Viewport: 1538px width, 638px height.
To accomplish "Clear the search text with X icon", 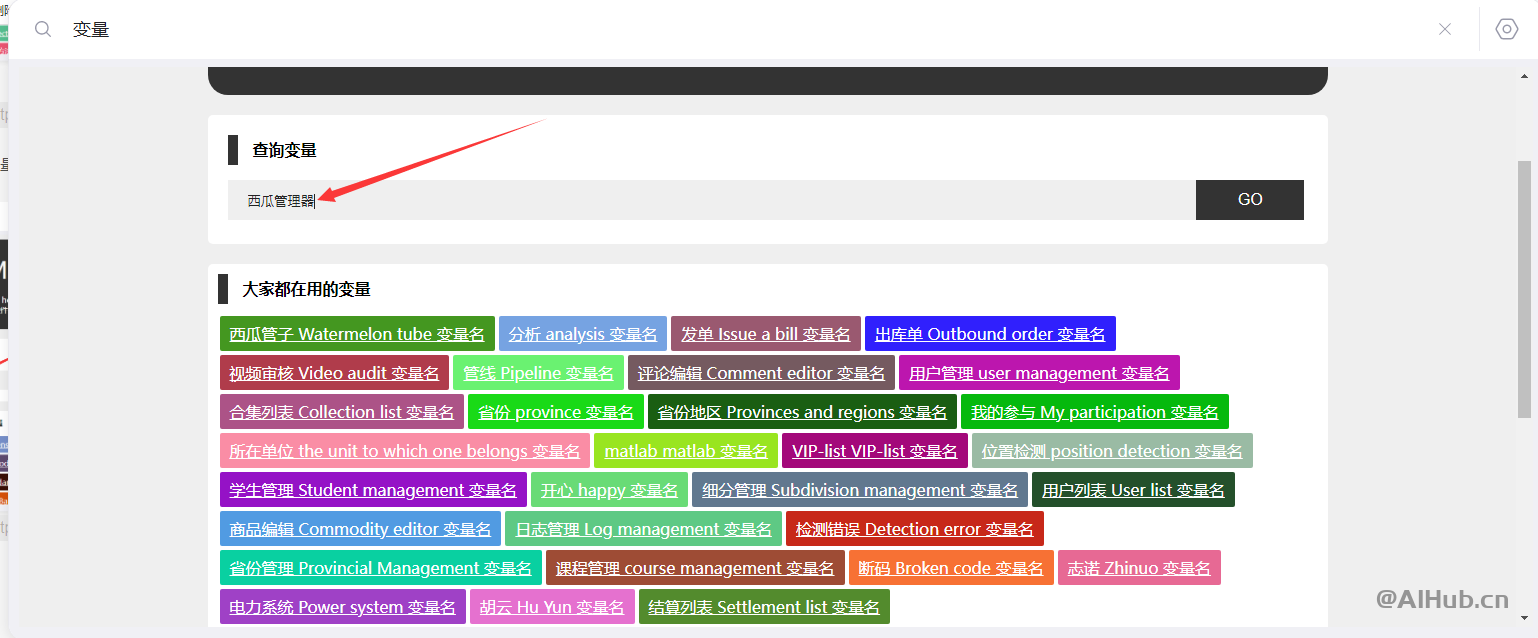I will point(1445,29).
